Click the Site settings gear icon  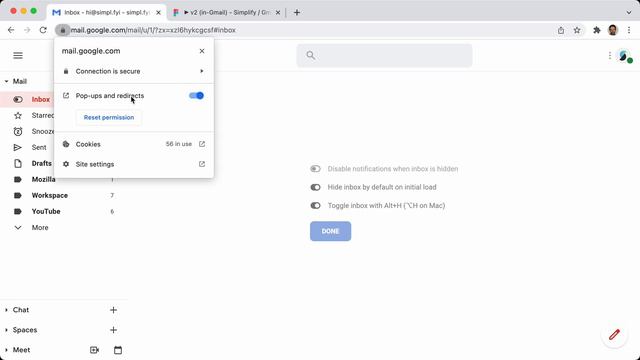66,164
